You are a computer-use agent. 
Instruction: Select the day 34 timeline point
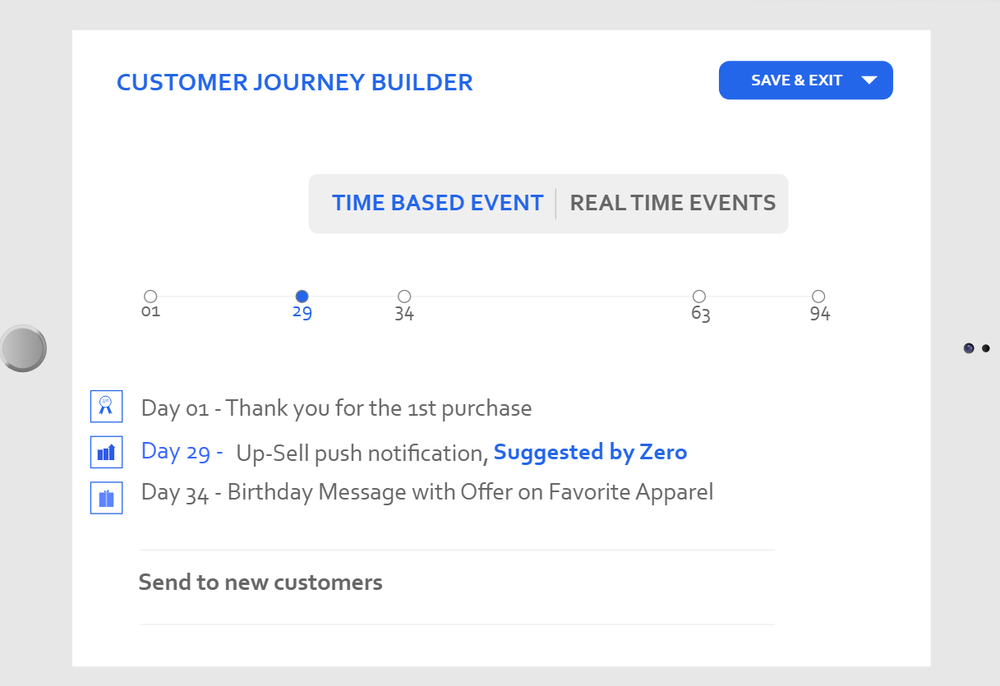point(404,296)
